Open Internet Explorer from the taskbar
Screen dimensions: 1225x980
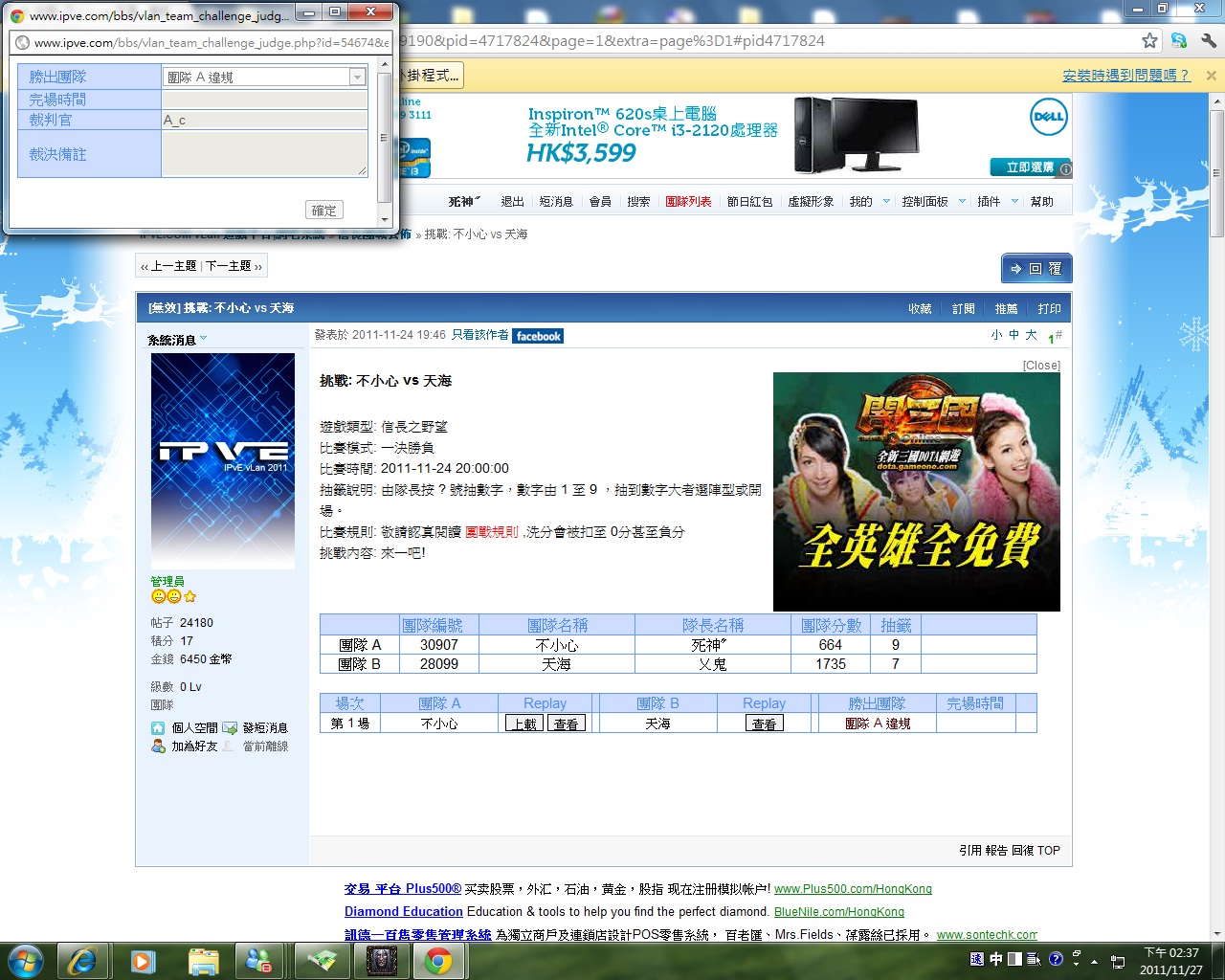pyautogui.click(x=81, y=961)
